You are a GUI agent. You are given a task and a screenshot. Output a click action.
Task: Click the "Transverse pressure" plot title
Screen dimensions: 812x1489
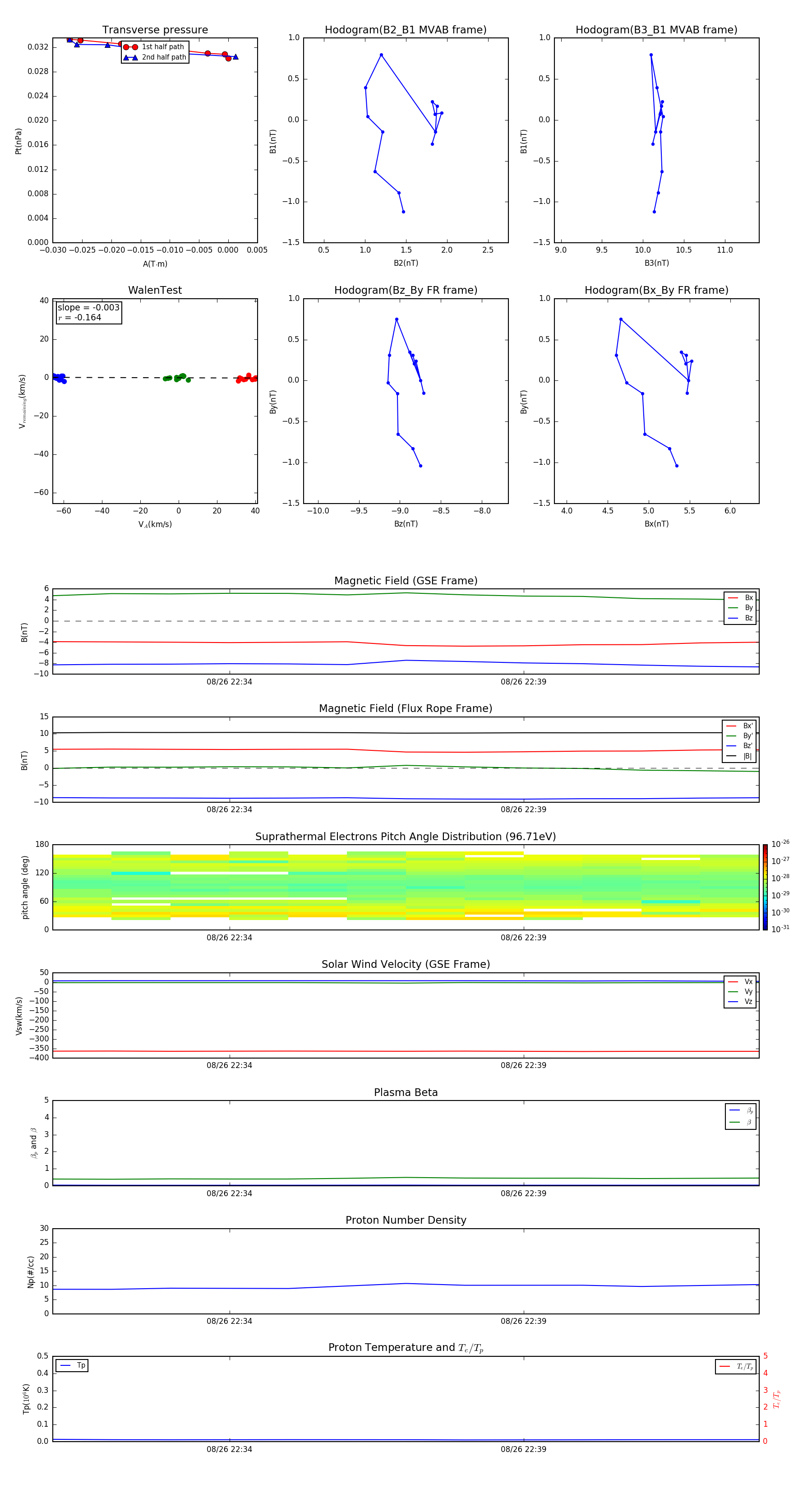coord(155,29)
